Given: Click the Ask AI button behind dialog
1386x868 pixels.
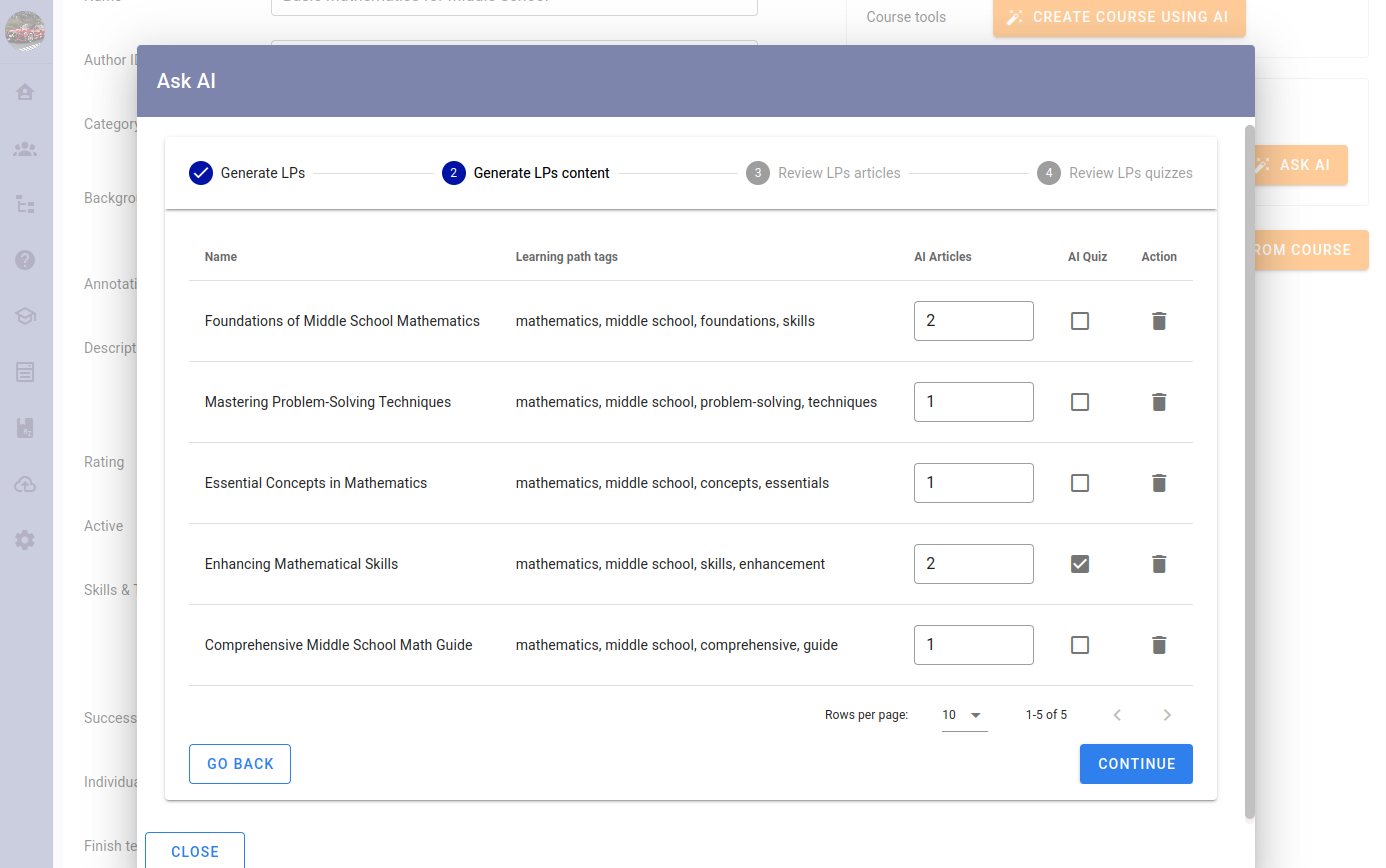Looking at the screenshot, I should pyautogui.click(x=1301, y=165).
